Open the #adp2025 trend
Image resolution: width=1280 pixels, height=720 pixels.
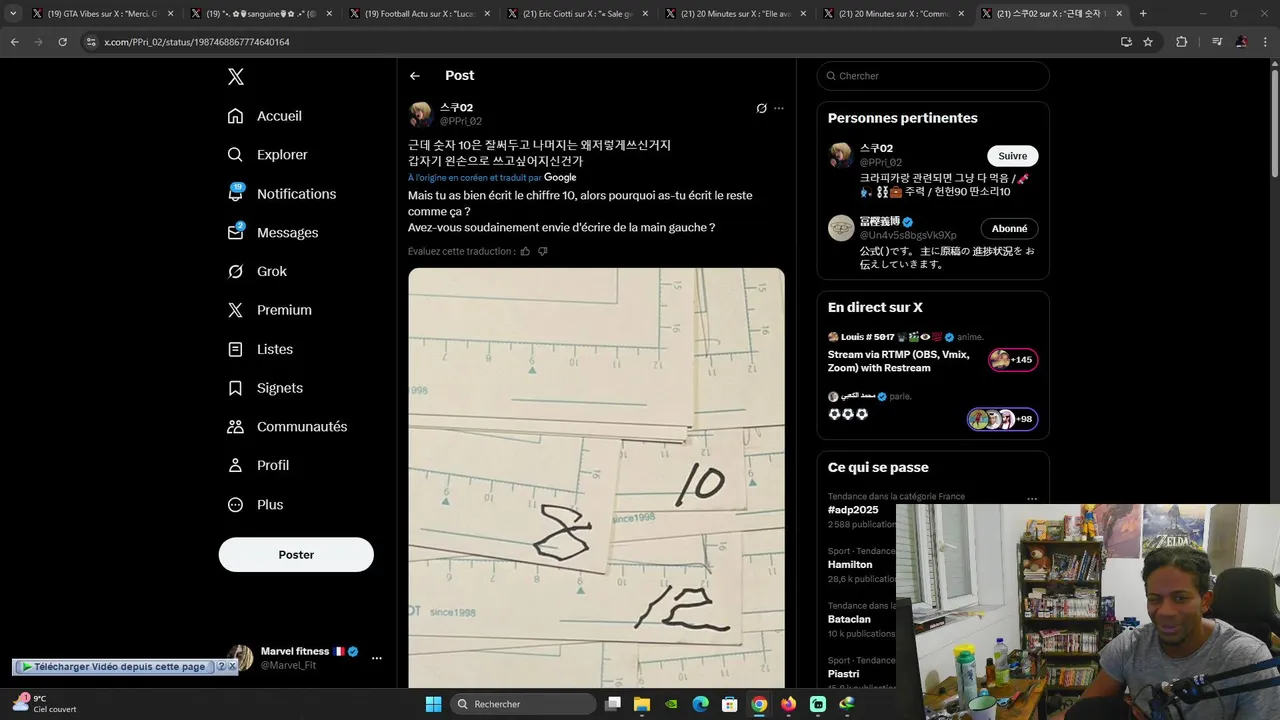pos(853,510)
